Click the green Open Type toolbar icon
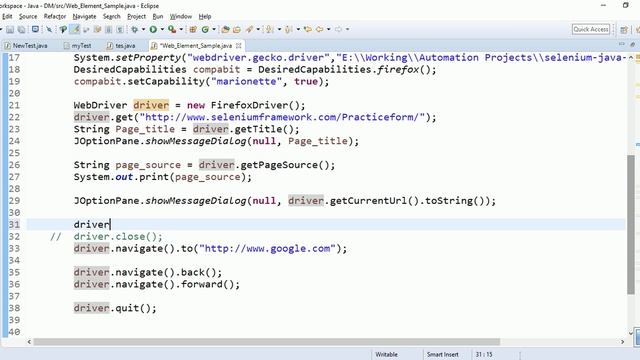 click(63, 29)
